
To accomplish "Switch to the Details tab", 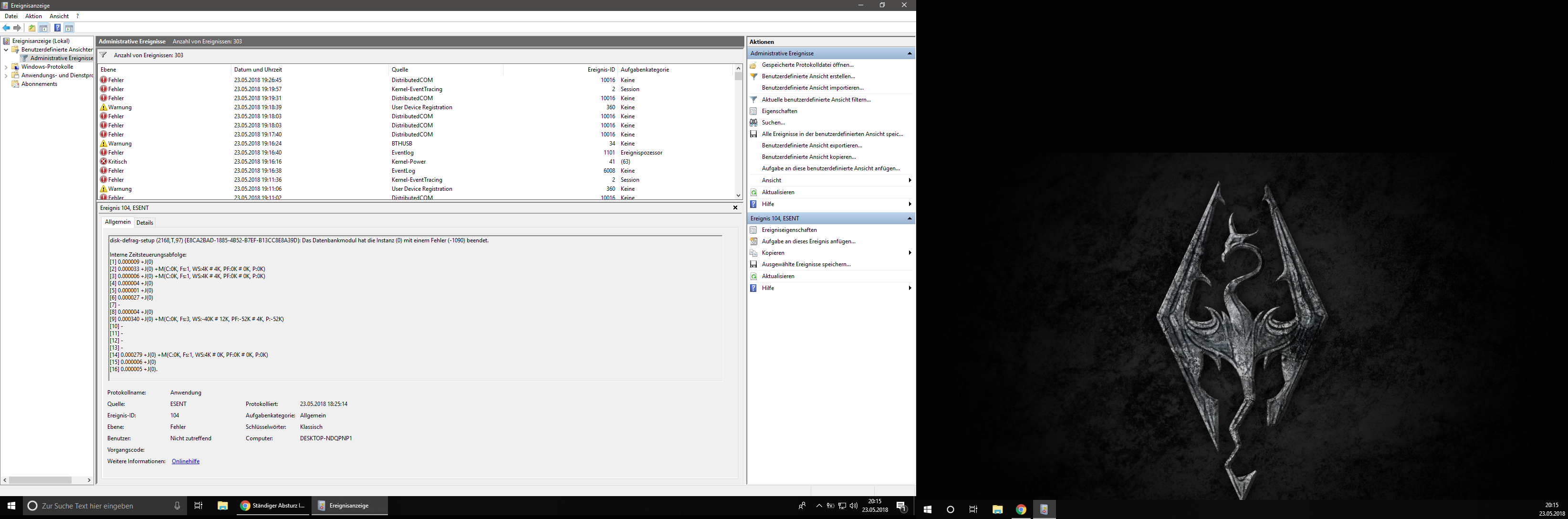I will [145, 222].
